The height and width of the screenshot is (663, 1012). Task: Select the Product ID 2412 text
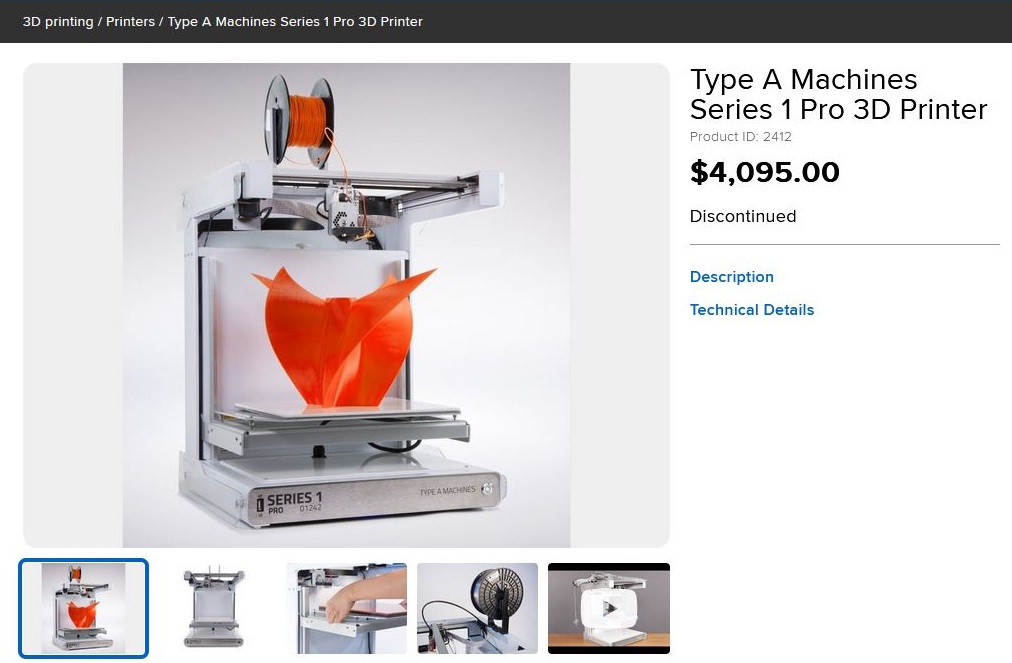tap(740, 137)
